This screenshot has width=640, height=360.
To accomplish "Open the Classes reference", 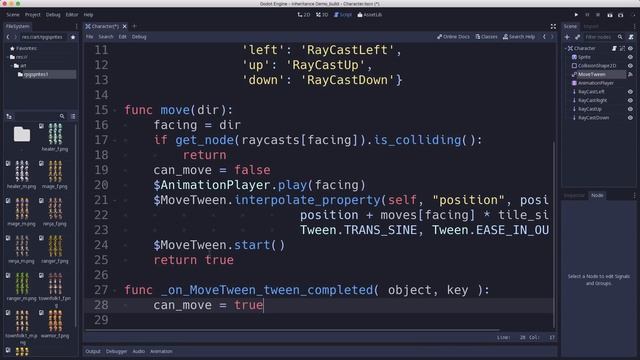I will 487,37.
